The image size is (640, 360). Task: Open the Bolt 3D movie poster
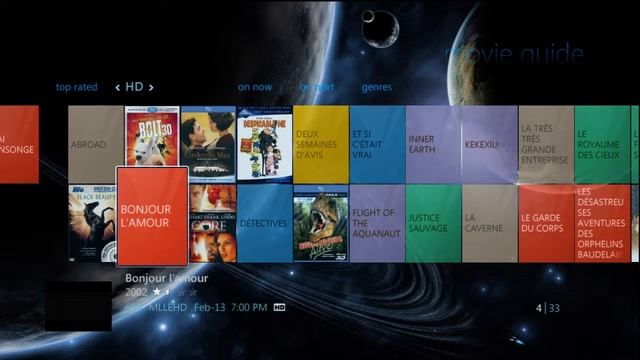pos(152,136)
